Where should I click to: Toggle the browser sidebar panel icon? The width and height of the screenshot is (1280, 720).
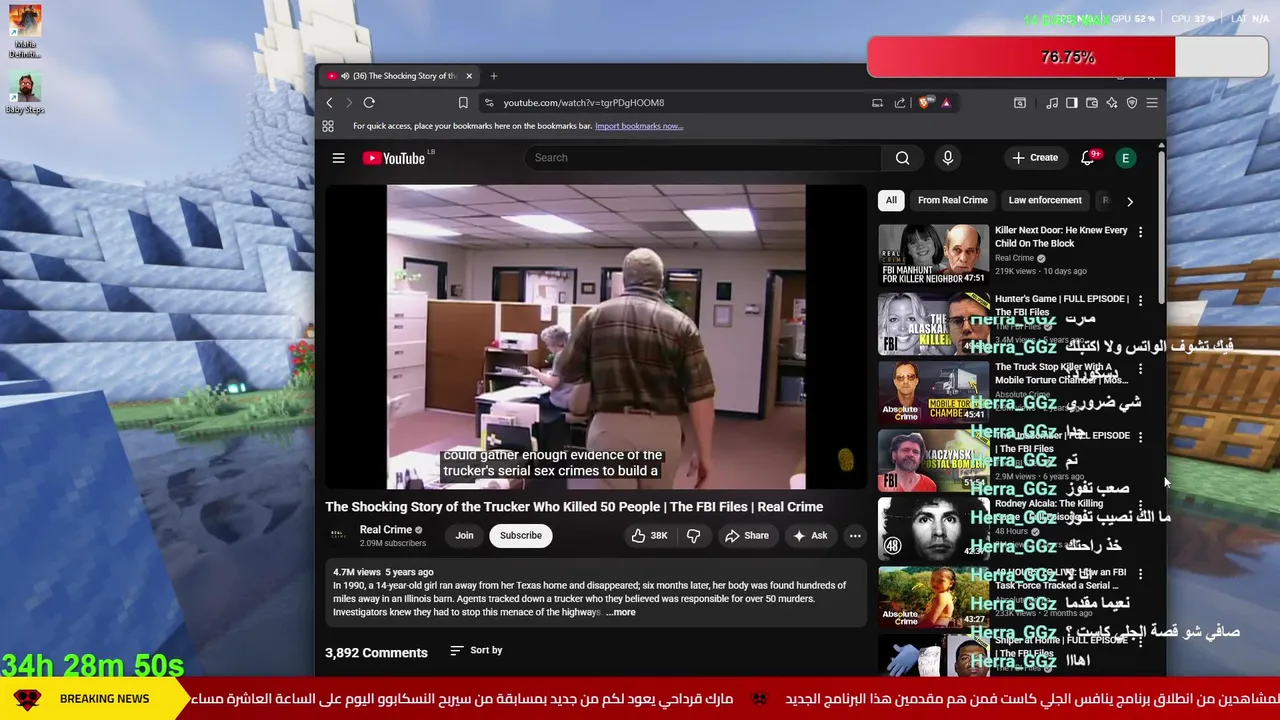point(1072,103)
